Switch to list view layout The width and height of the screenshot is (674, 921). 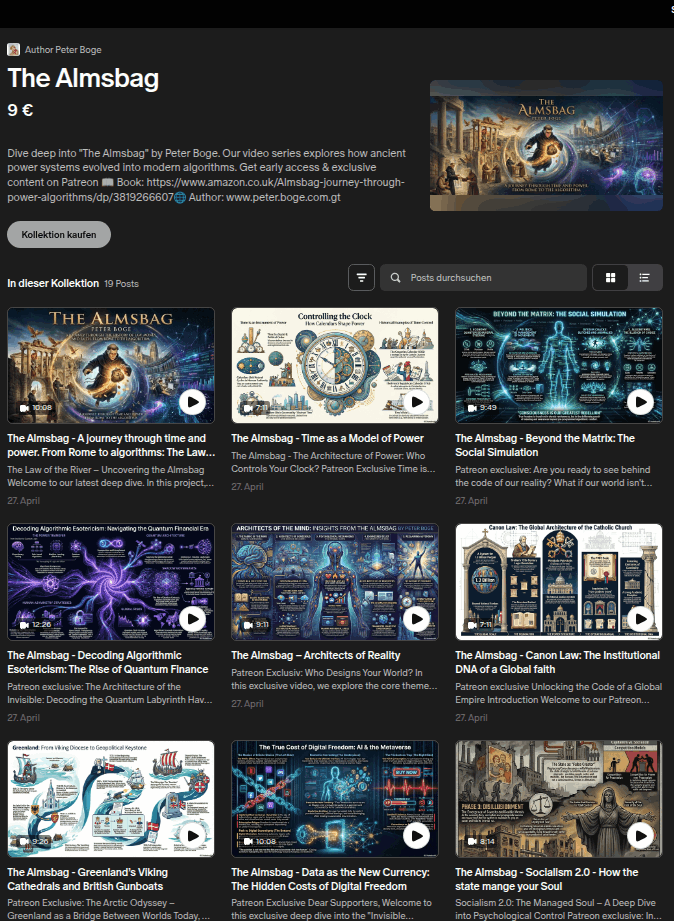click(x=645, y=277)
